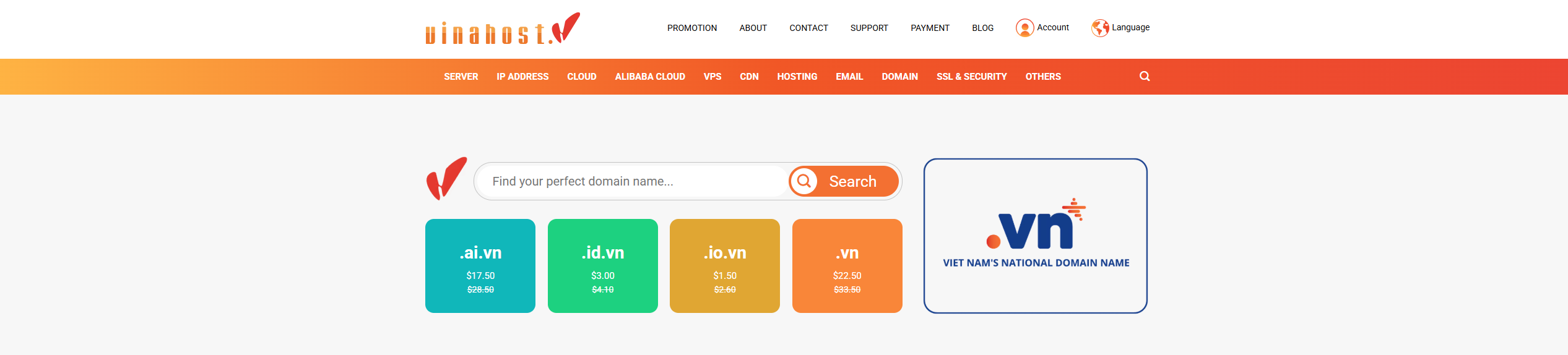The image size is (1568, 355).
Task: Focus the 'Find your perfect domain name' field
Action: [x=631, y=181]
